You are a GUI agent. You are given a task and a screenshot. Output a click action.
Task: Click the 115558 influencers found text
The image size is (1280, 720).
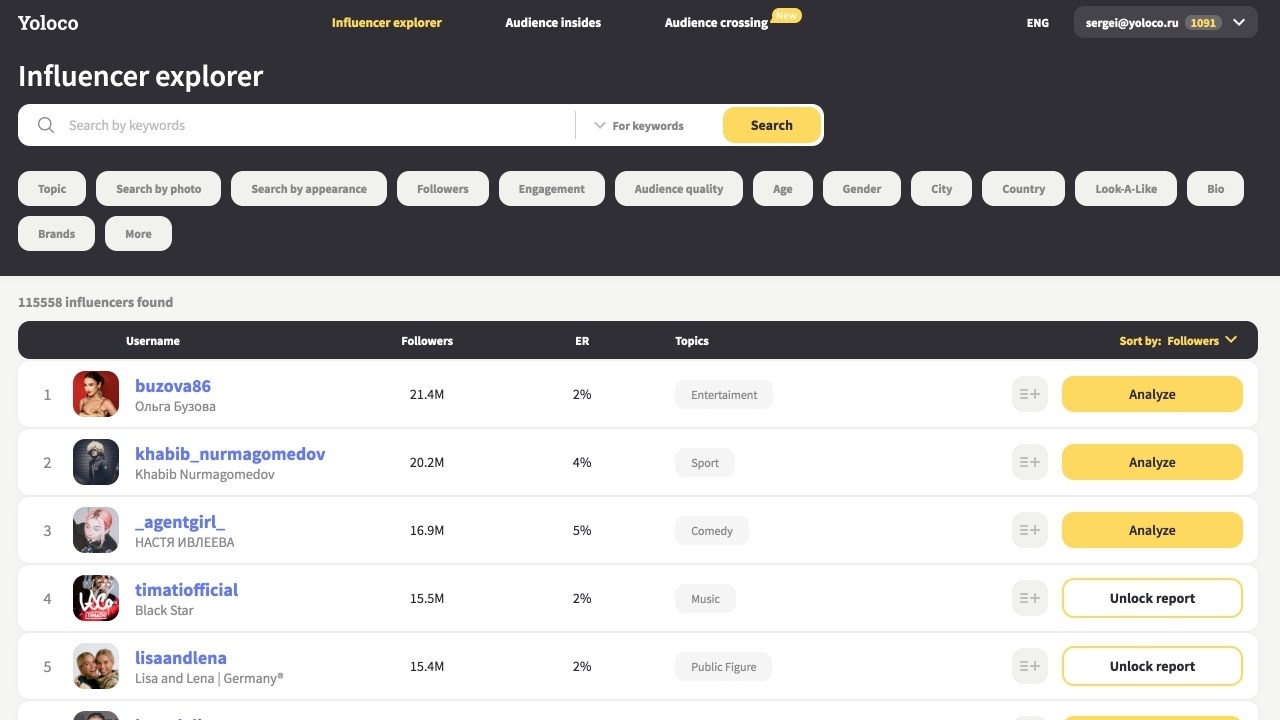[x=95, y=302]
